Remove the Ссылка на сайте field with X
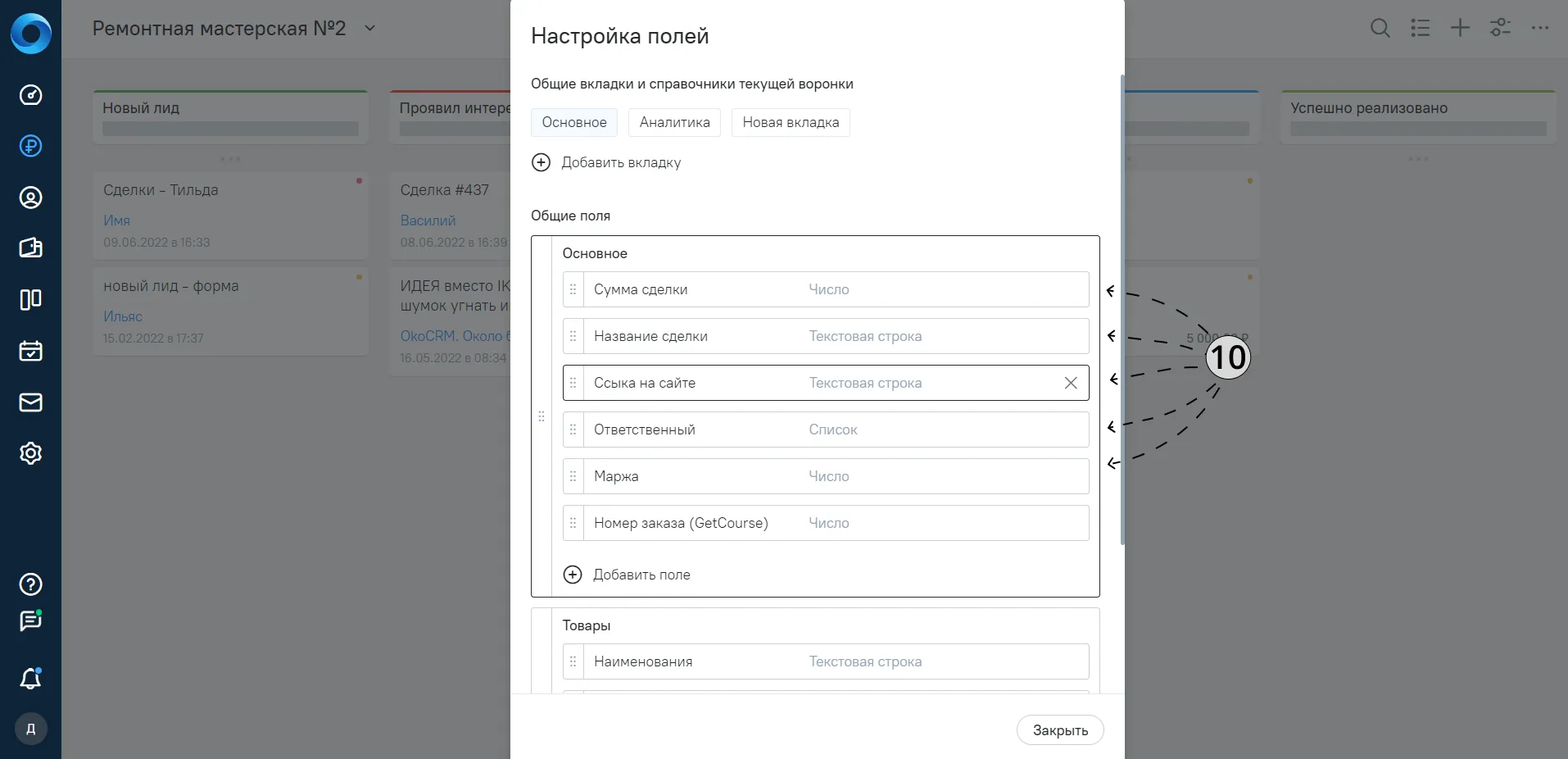This screenshot has width=1568, height=759. point(1071,383)
